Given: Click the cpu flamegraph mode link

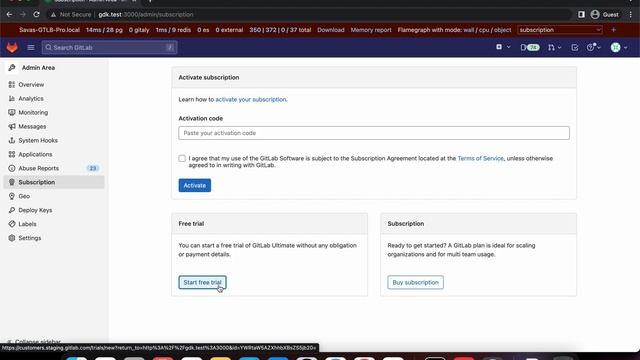Looking at the screenshot, I should (x=484, y=30).
